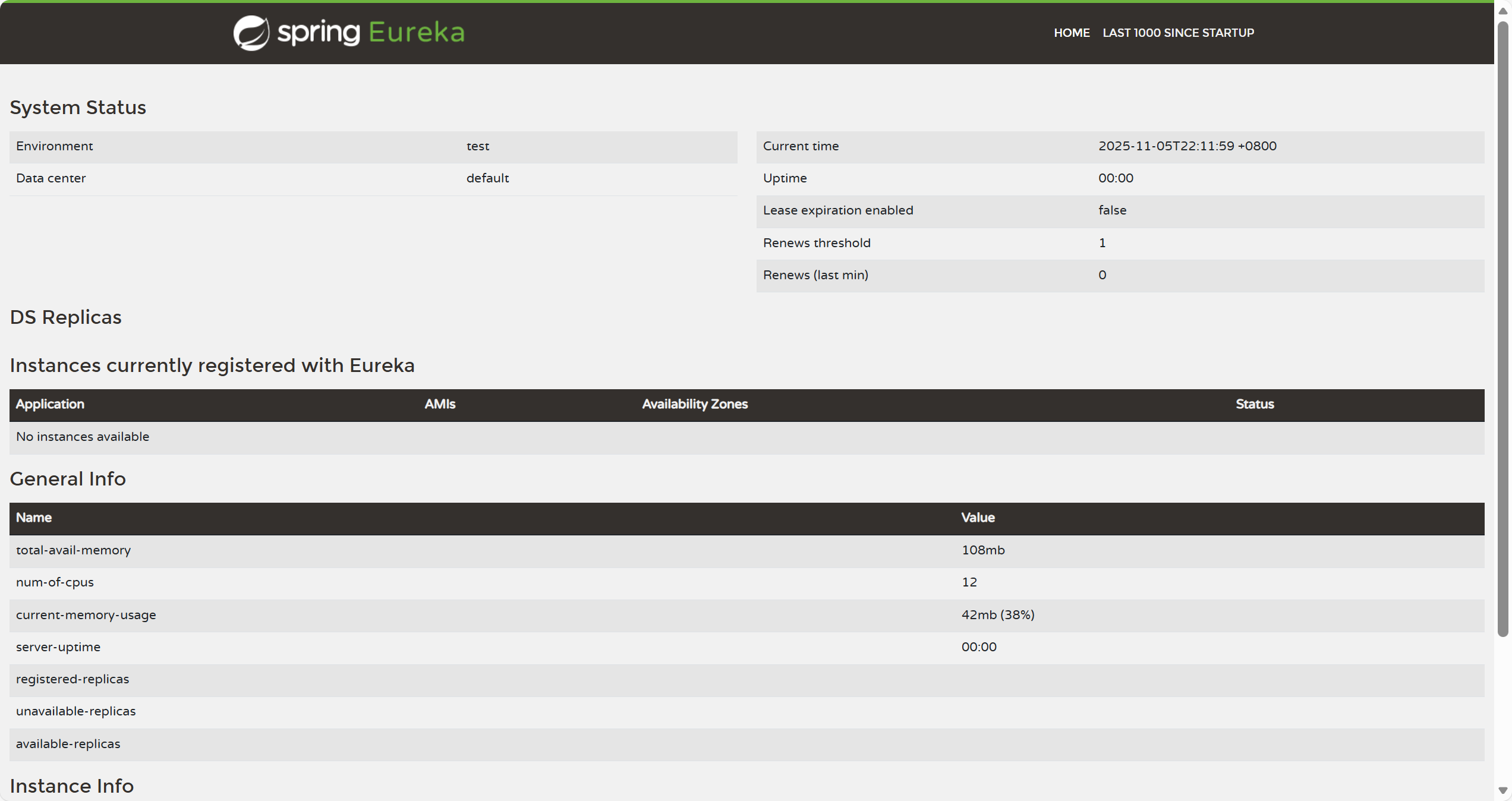Click the Spring leaf logo icon
Image resolution: width=1512 pixels, height=801 pixels.
251,33
